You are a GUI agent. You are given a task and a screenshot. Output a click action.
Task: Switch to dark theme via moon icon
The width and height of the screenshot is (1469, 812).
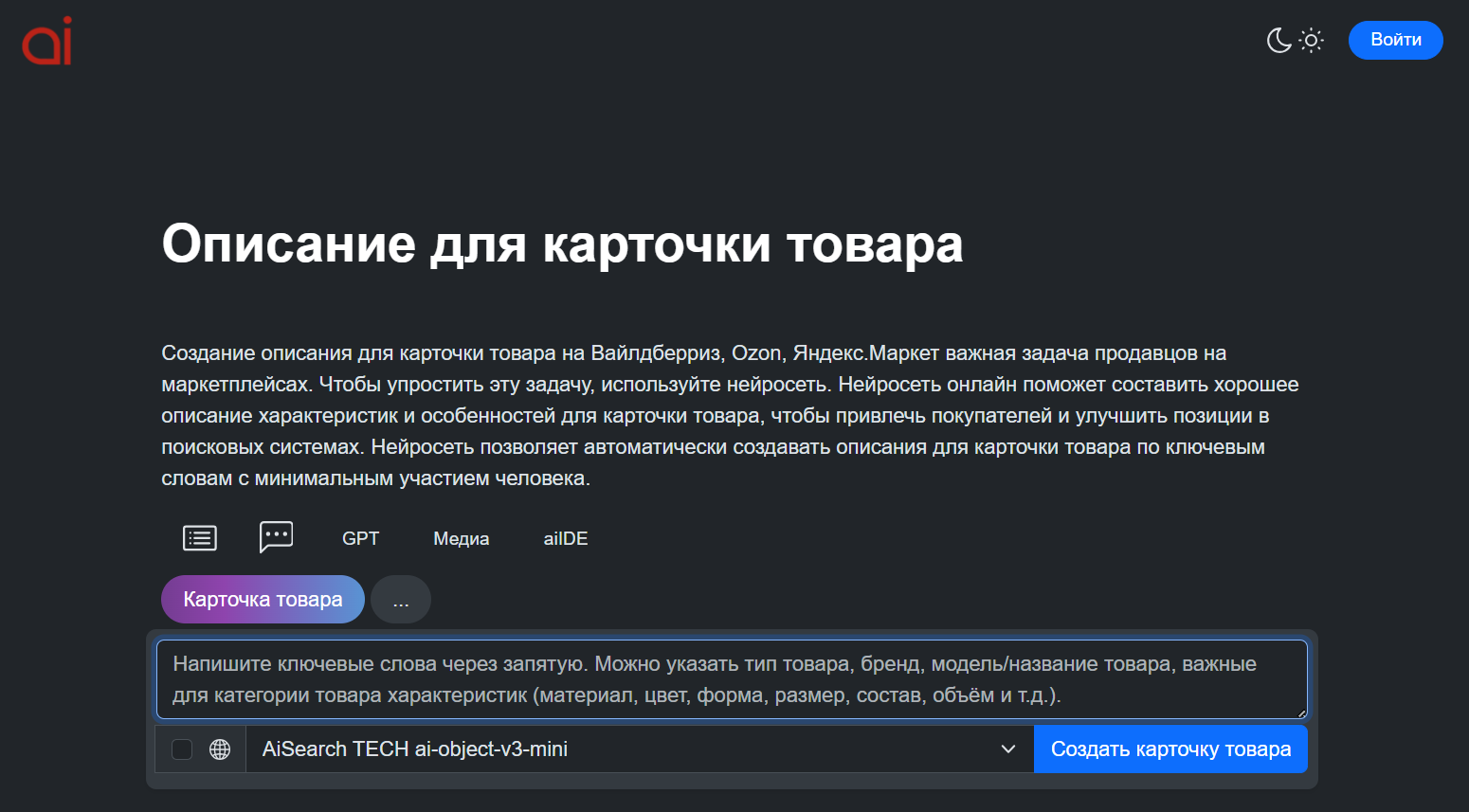1279,40
